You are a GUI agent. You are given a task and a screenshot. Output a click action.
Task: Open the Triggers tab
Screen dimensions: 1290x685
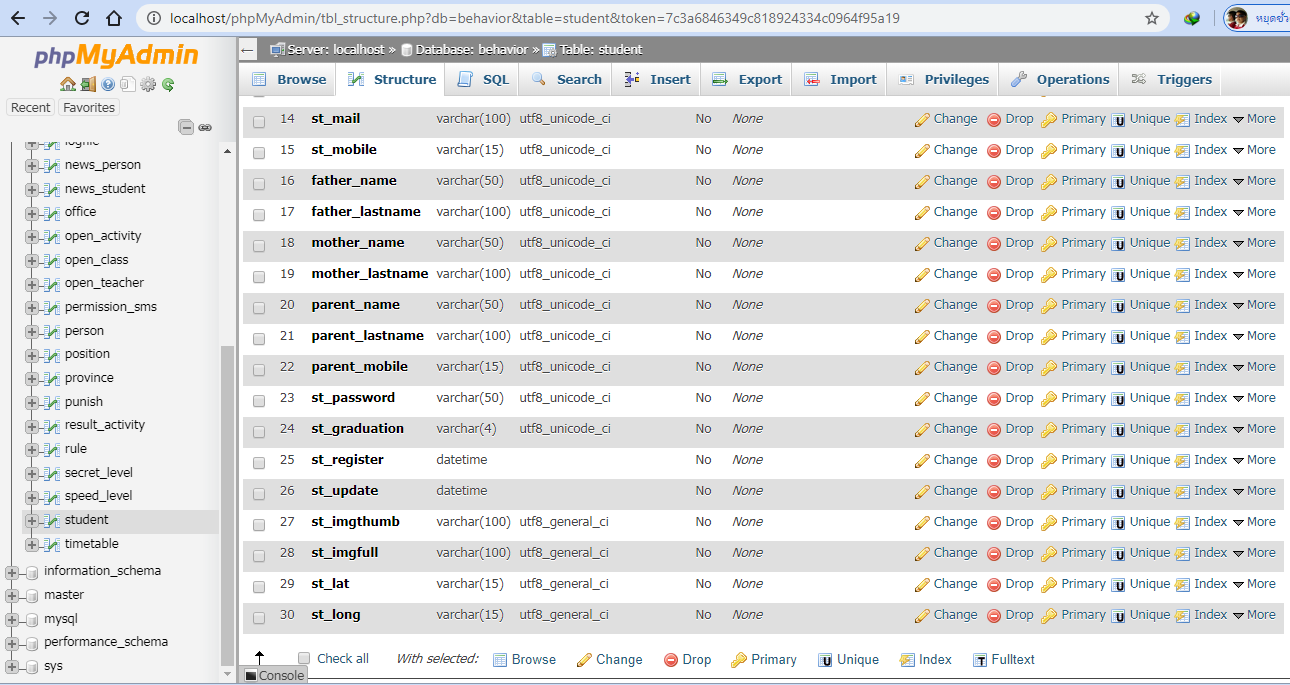[1171, 79]
